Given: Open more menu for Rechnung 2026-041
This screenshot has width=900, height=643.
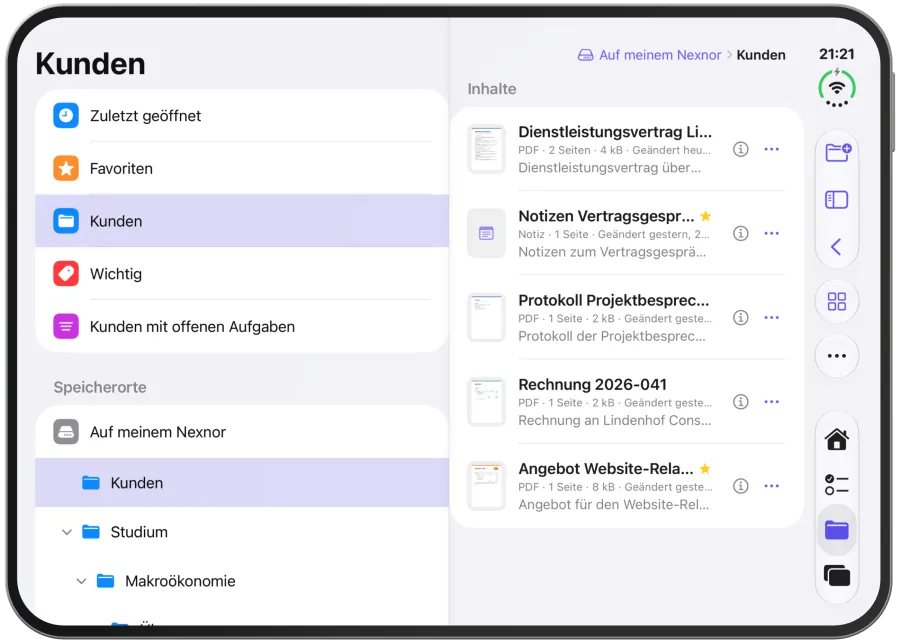Looking at the screenshot, I should click(772, 402).
